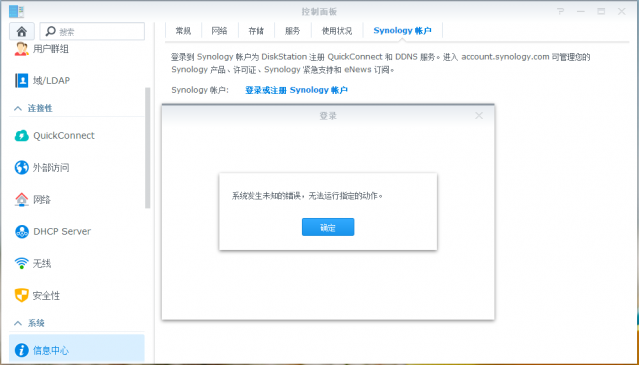Open the 无线 Wi-Fi icon
Viewport: 639px width, 365px height.
(x=21, y=263)
